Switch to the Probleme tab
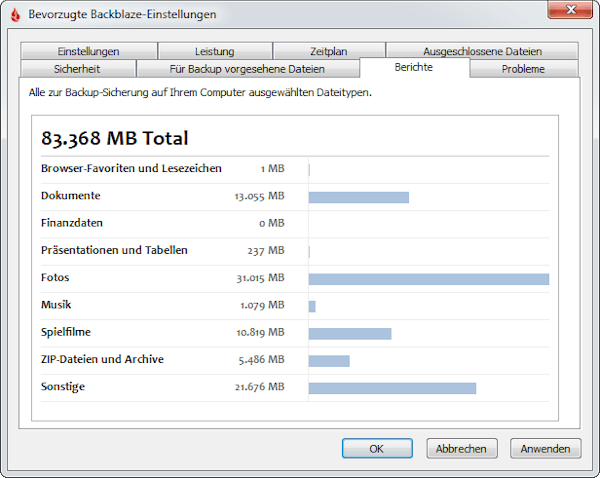The image size is (600, 478). [523, 69]
